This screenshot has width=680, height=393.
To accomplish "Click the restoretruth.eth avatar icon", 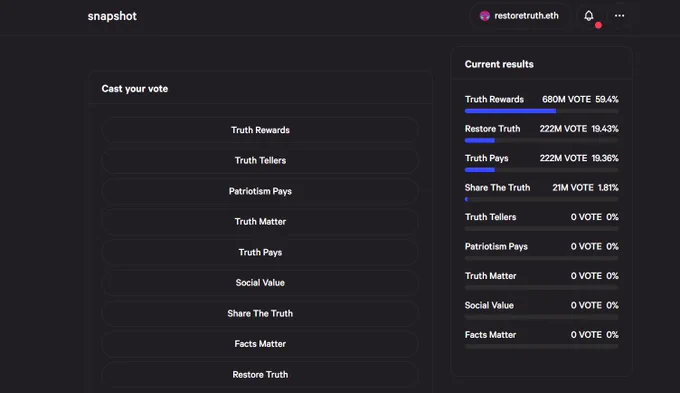I will 484,16.
